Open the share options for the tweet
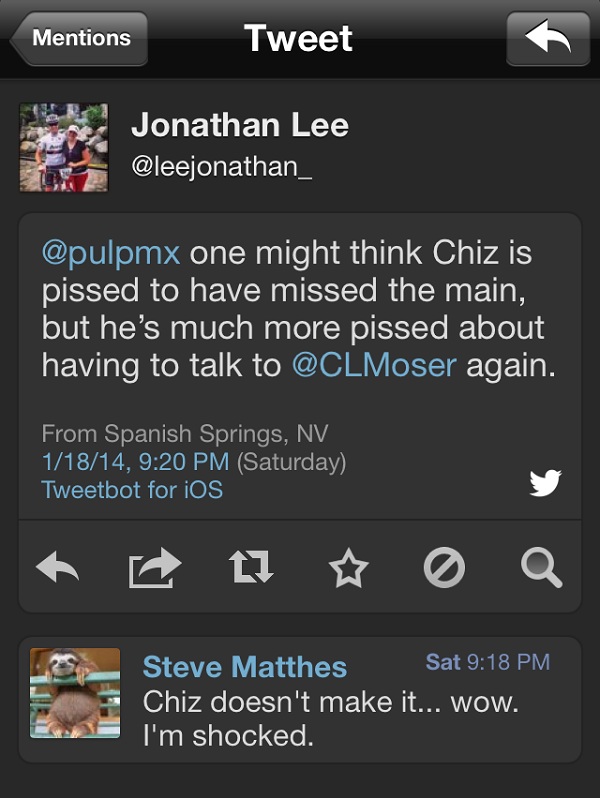 pyautogui.click(x=155, y=569)
